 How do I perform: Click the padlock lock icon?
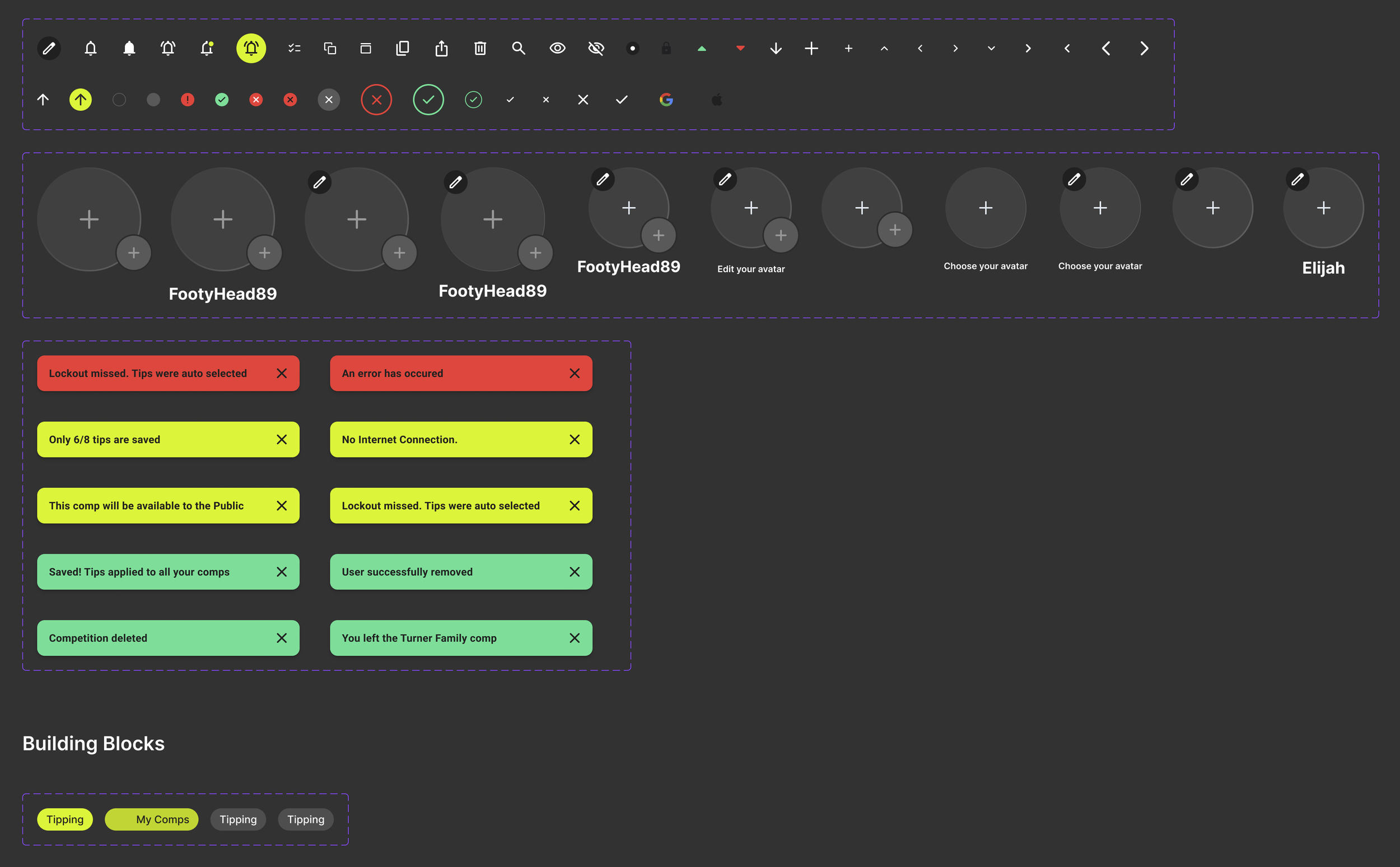[x=666, y=48]
